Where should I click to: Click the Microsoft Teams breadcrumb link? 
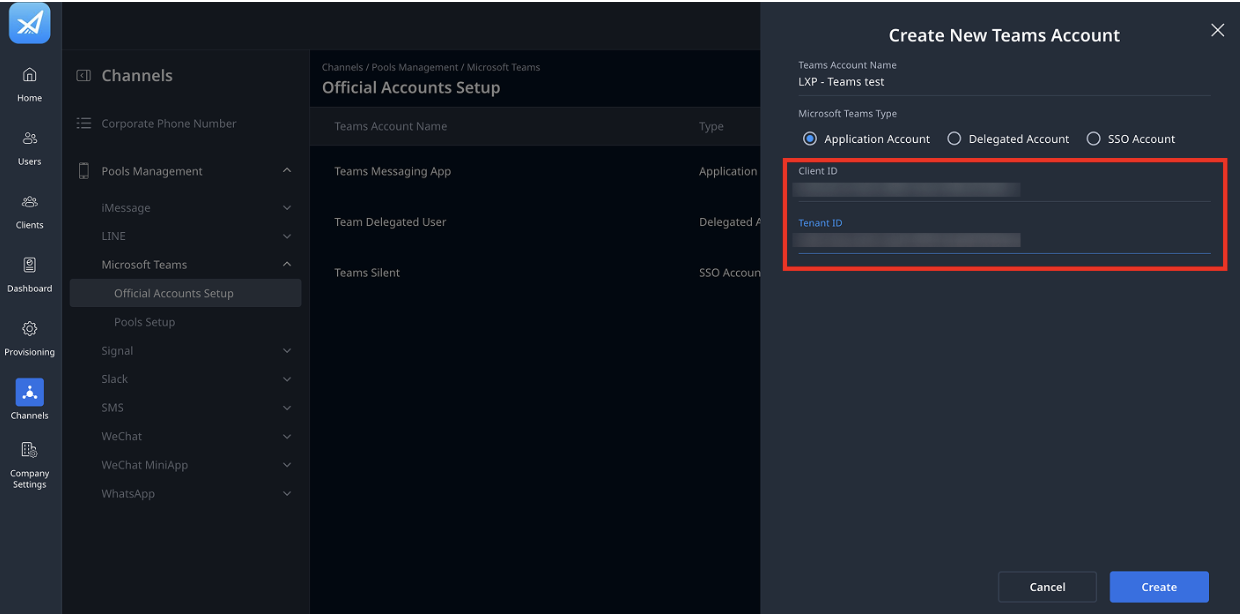(x=503, y=67)
